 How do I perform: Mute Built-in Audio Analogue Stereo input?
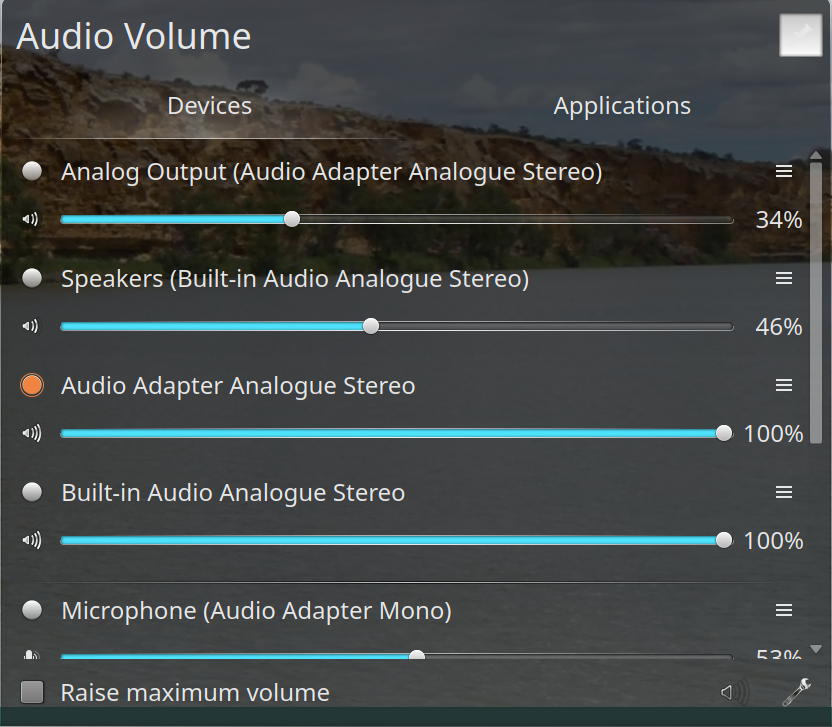31,540
